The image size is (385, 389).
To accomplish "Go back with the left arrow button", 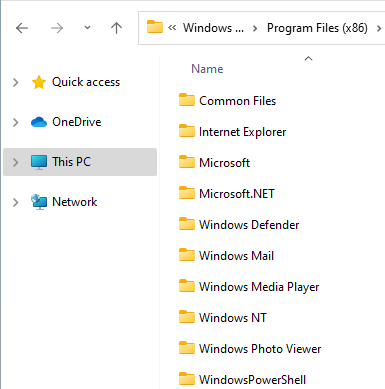I will [22, 28].
